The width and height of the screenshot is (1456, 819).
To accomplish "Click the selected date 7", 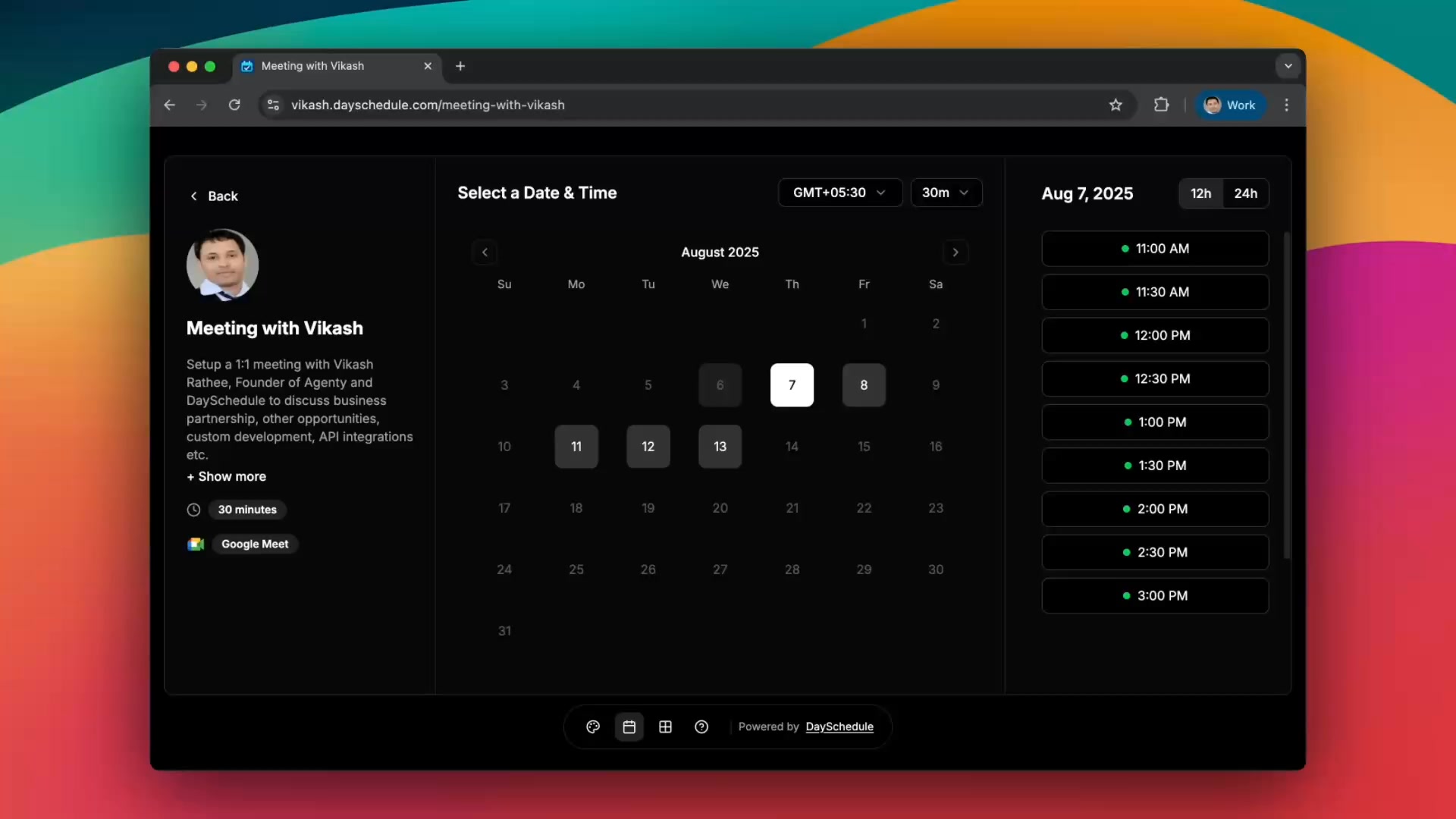I will (x=792, y=385).
